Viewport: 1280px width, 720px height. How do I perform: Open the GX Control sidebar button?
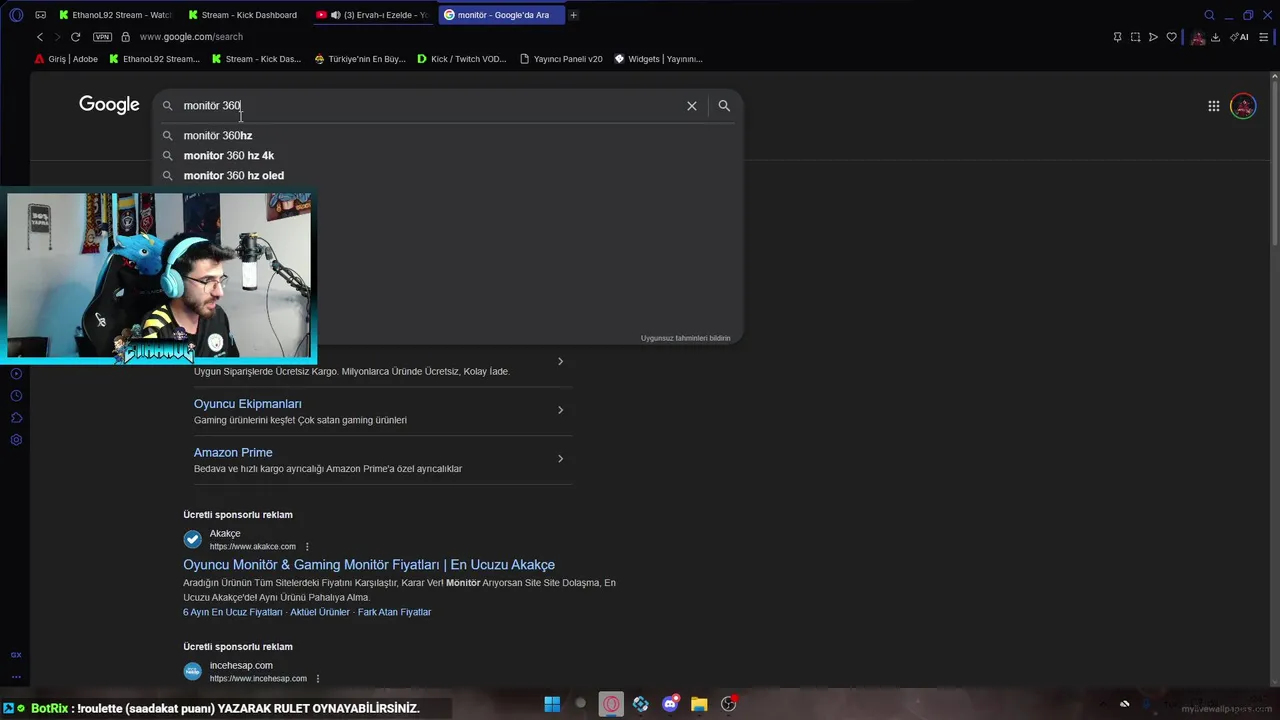(16, 655)
